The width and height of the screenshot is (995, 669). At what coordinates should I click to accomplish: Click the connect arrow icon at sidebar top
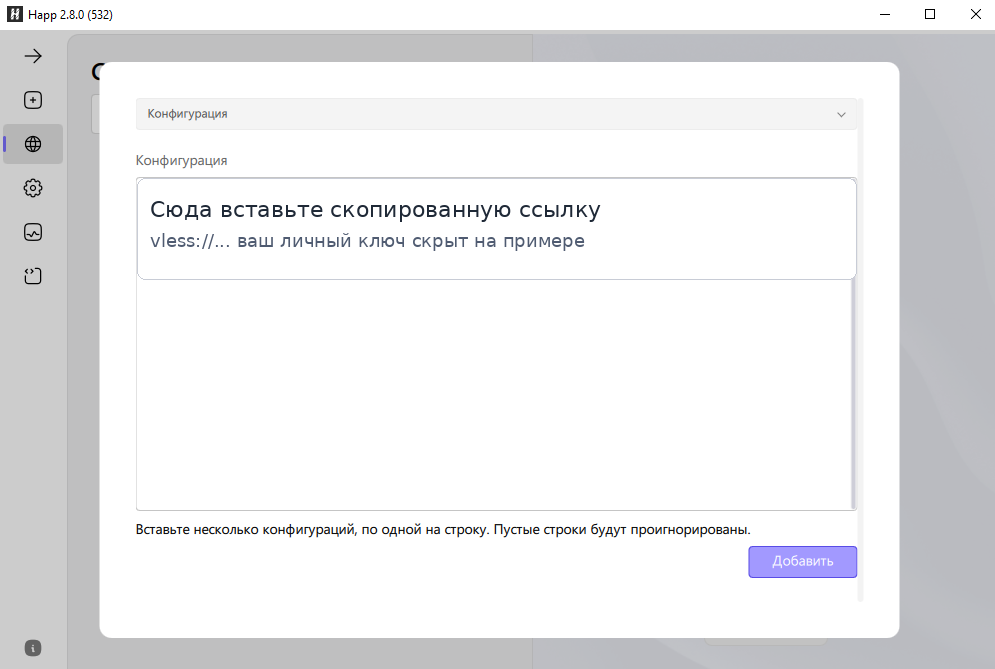(32, 56)
